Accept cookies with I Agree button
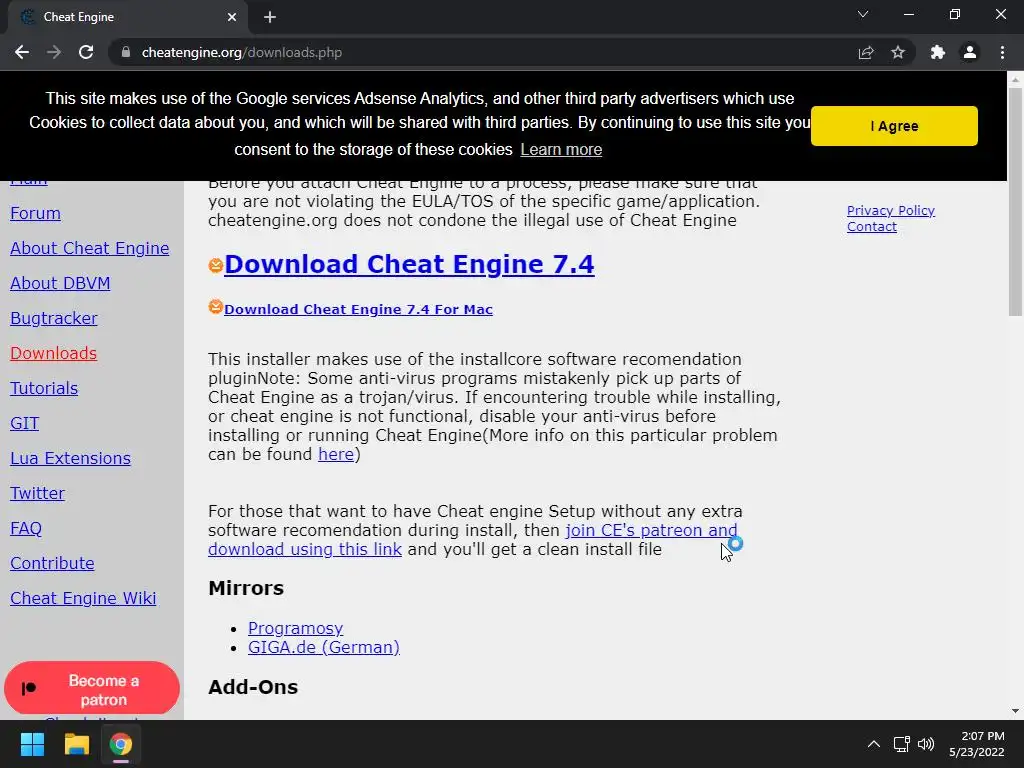Viewport: 1024px width, 768px height. (x=894, y=126)
